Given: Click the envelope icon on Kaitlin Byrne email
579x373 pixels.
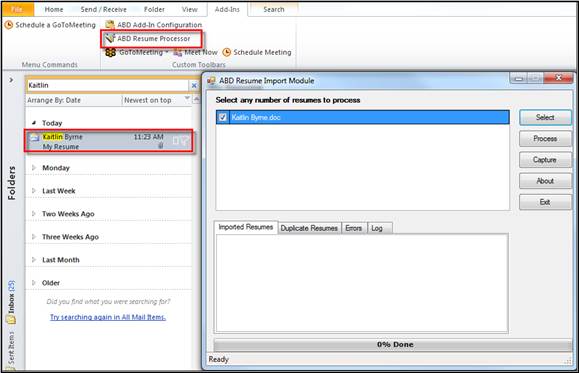Looking at the screenshot, I should click(x=34, y=137).
